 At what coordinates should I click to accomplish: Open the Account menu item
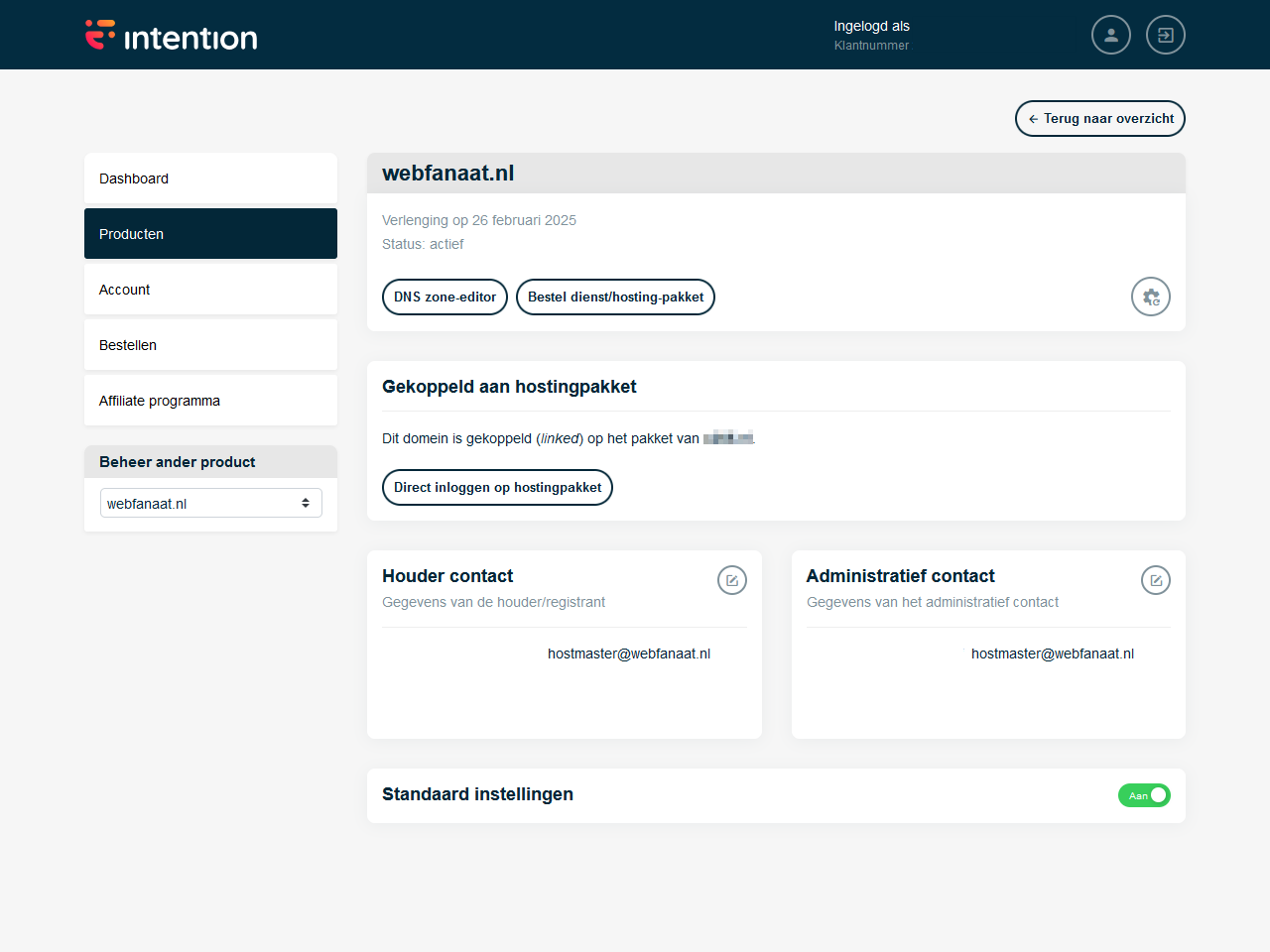tap(210, 290)
